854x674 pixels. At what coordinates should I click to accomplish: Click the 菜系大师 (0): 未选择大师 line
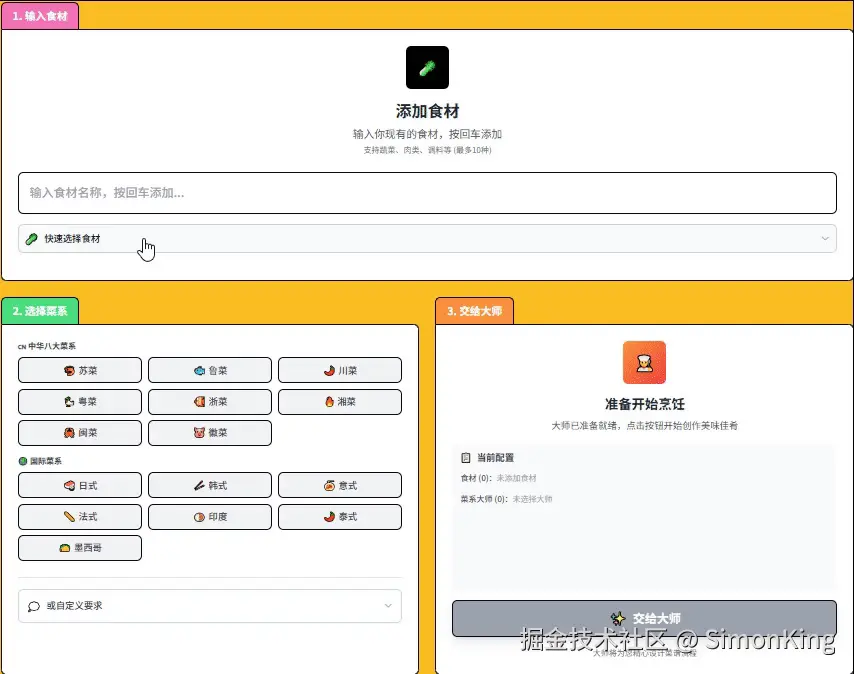(507, 499)
